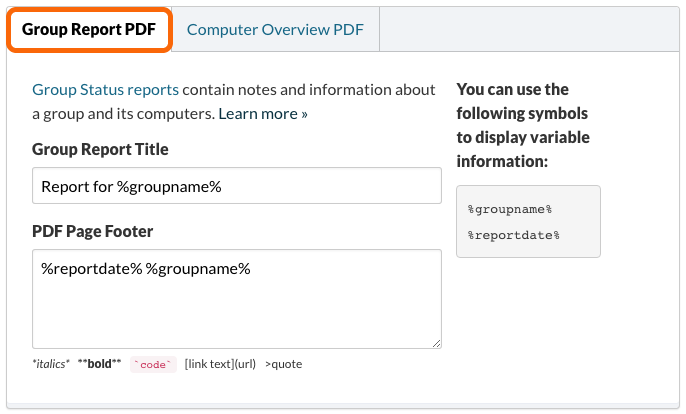This screenshot has width=686, height=414.
Task: Focus the PDF Page Footer text area
Action: pos(237,299)
